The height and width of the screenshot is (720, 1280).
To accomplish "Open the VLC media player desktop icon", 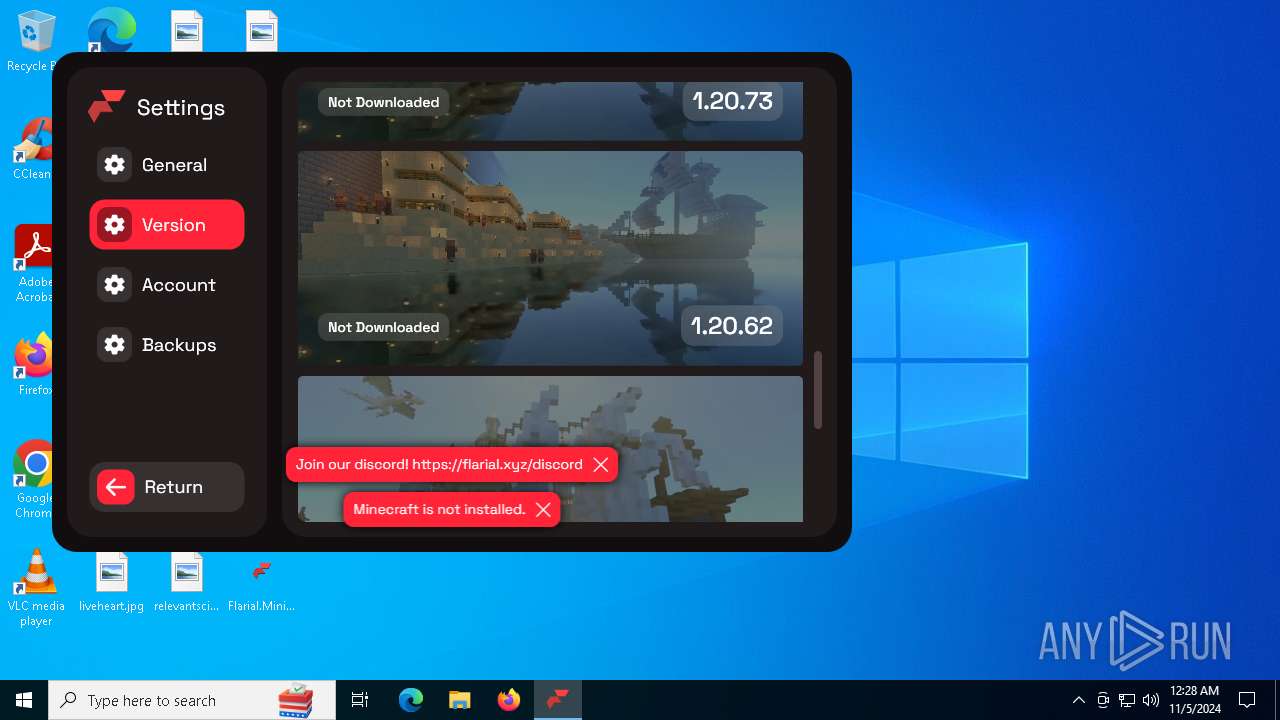I will [x=36, y=588].
